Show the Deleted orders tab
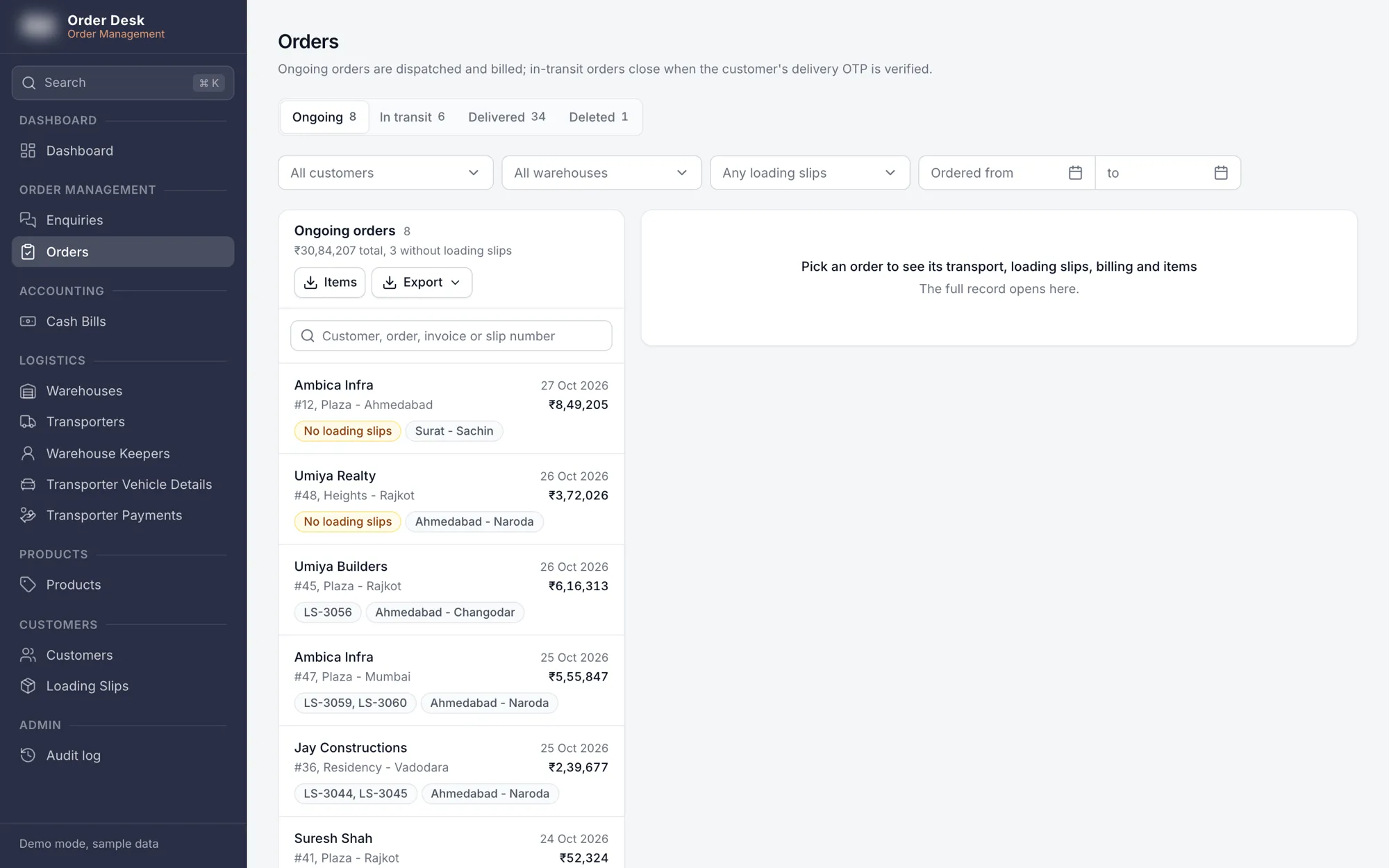Screen dimensions: 1389x868 click(x=598, y=117)
